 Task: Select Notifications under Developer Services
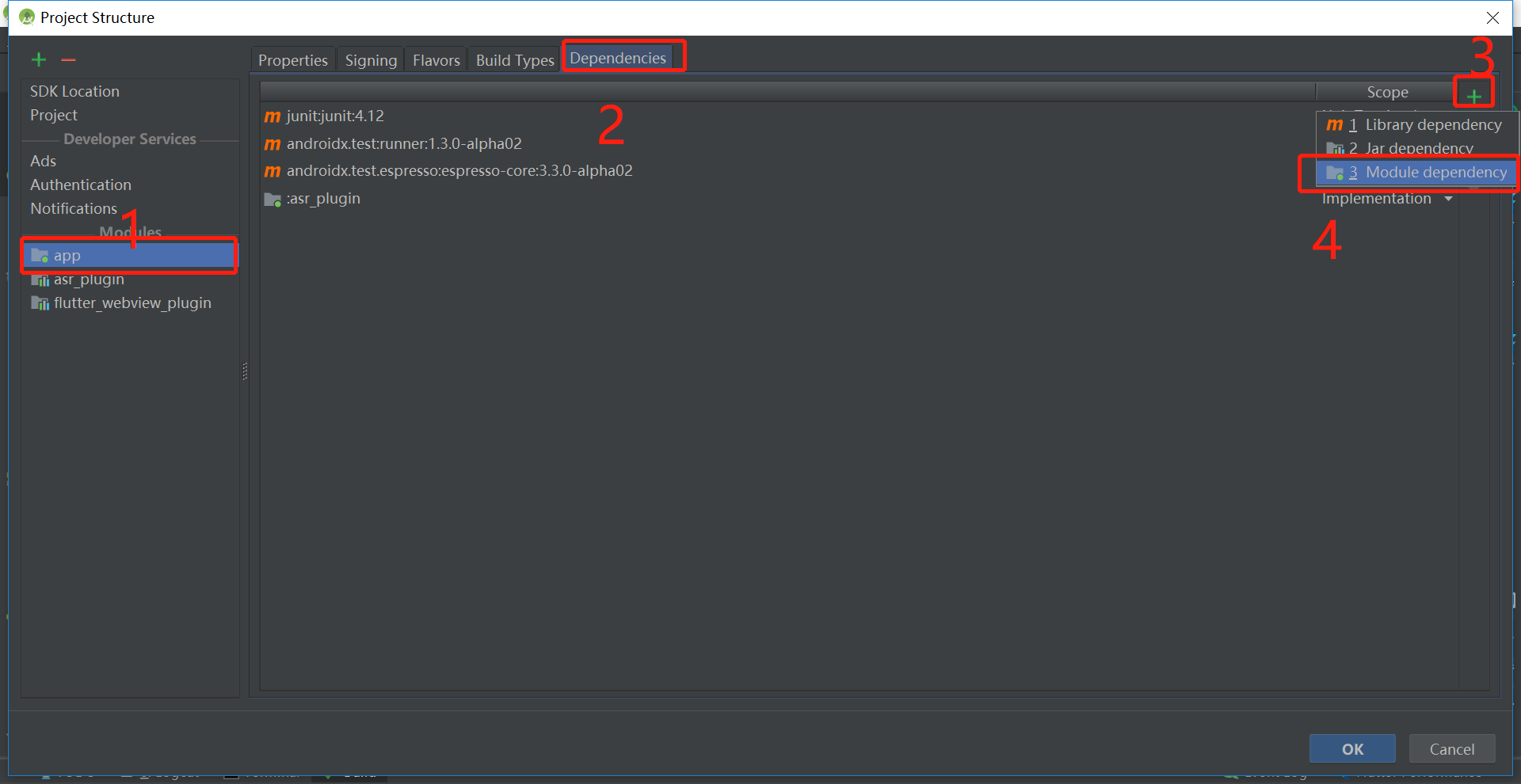coord(131,209)
